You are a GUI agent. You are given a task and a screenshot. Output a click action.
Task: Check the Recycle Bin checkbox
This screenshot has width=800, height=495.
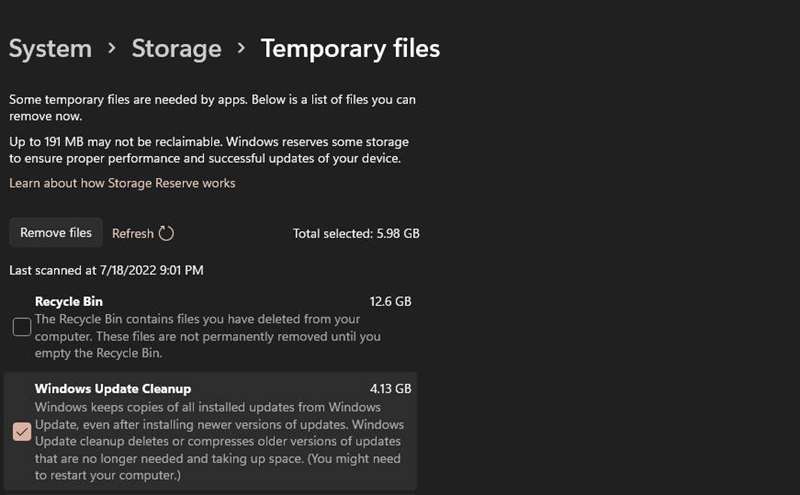[x=22, y=327]
